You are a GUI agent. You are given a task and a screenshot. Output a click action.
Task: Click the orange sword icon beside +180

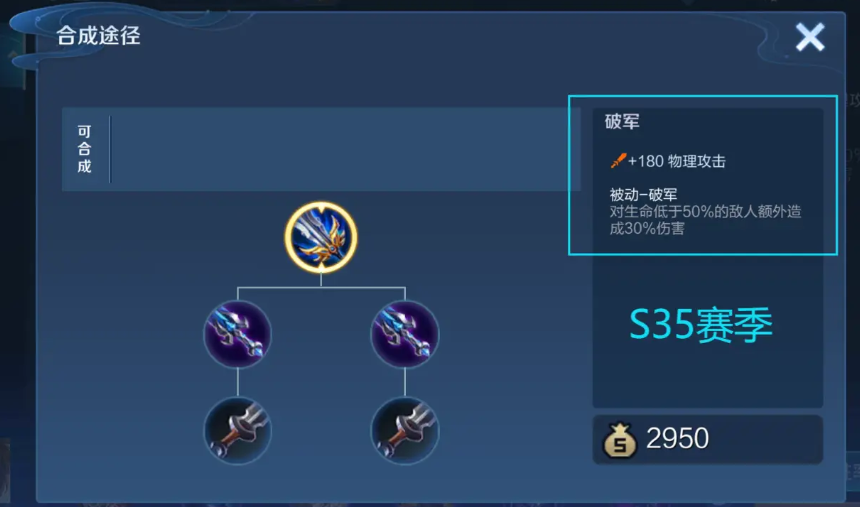[x=618, y=161]
